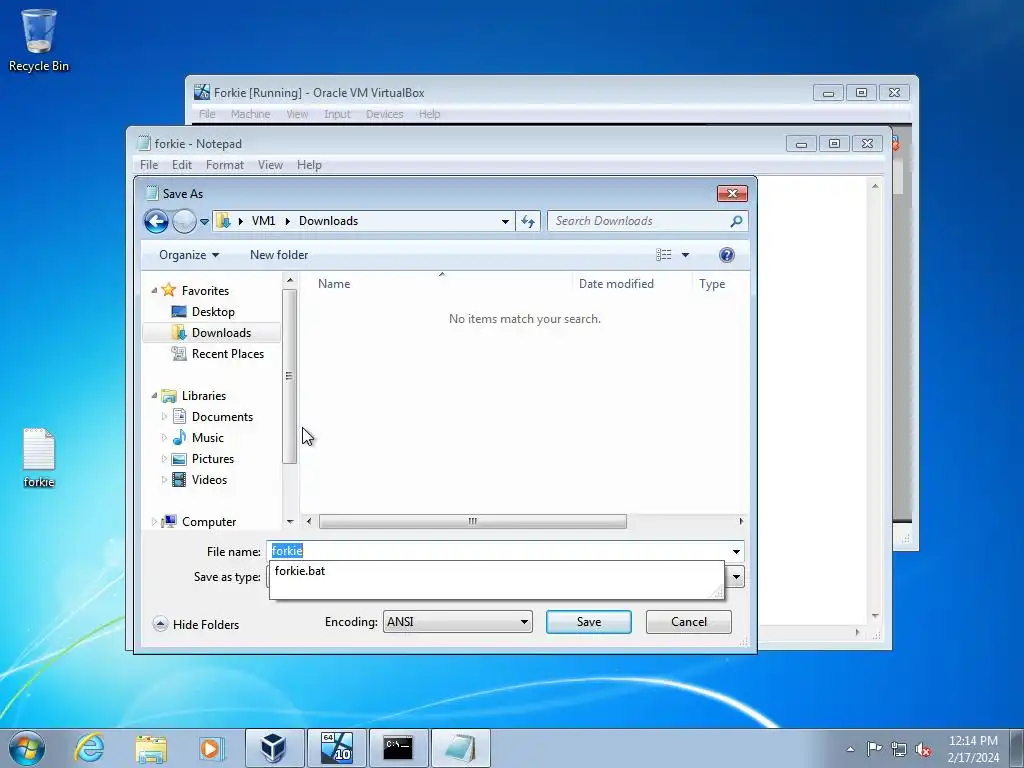Viewport: 1024px width, 768px height.
Task: Click the taskbar clock showing 12:14 PM
Action: (972, 748)
